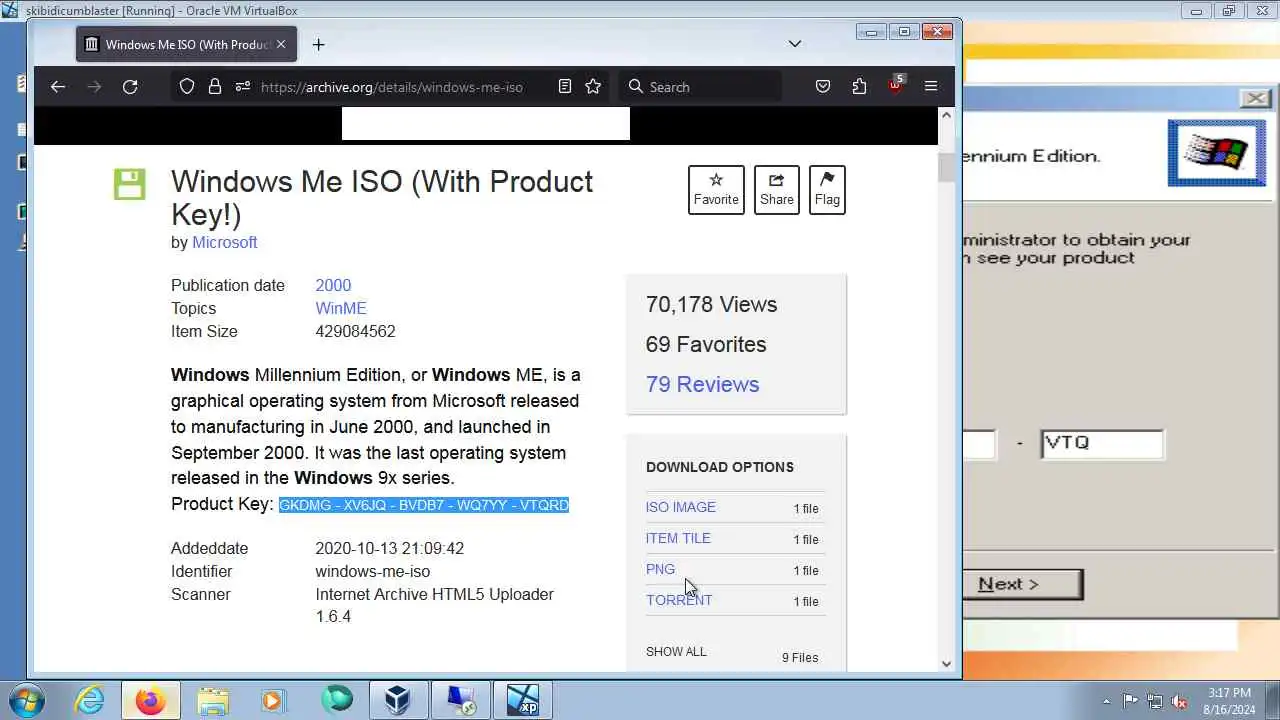Click the network tray icon
The image size is (1280, 720).
1155,701
